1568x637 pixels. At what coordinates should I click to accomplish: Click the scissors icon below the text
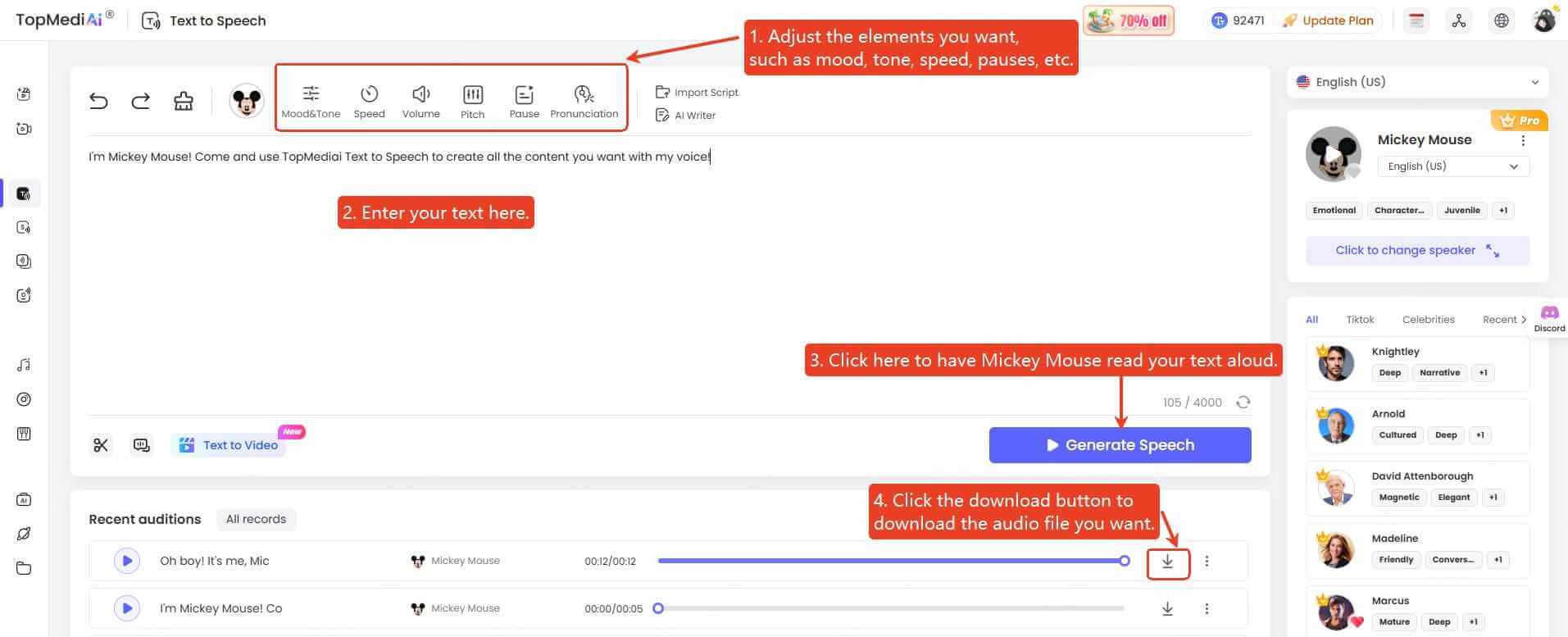click(101, 445)
